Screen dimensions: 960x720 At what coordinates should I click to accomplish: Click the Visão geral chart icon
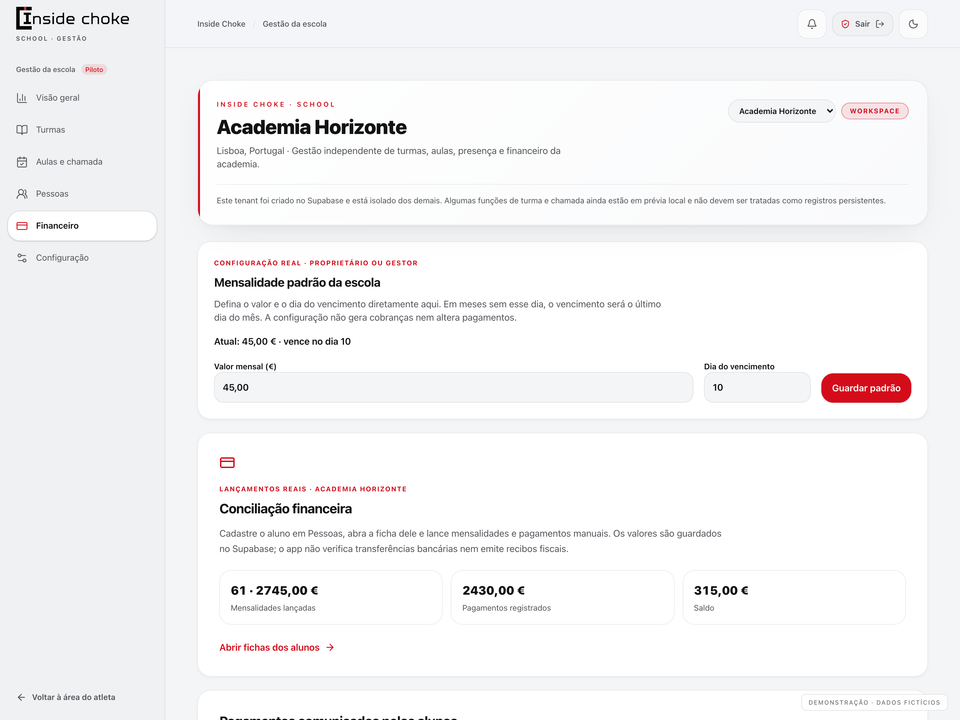pyautogui.click(x=22, y=98)
